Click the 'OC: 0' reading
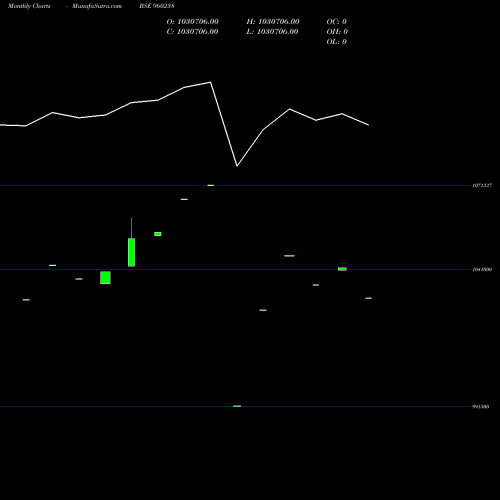The height and width of the screenshot is (500, 500). point(337,21)
